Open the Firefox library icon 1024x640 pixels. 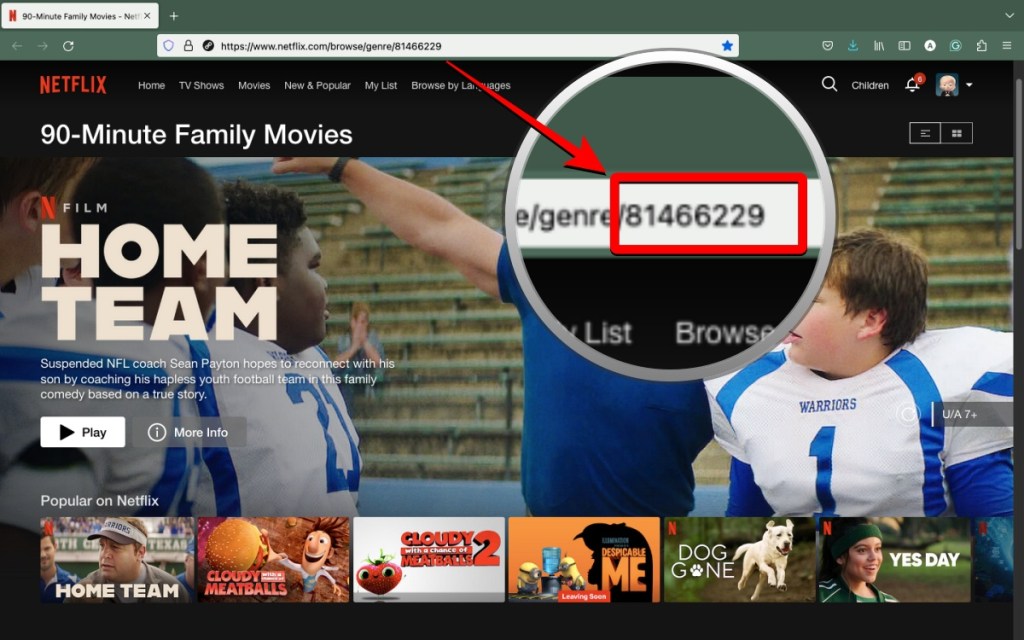point(878,45)
